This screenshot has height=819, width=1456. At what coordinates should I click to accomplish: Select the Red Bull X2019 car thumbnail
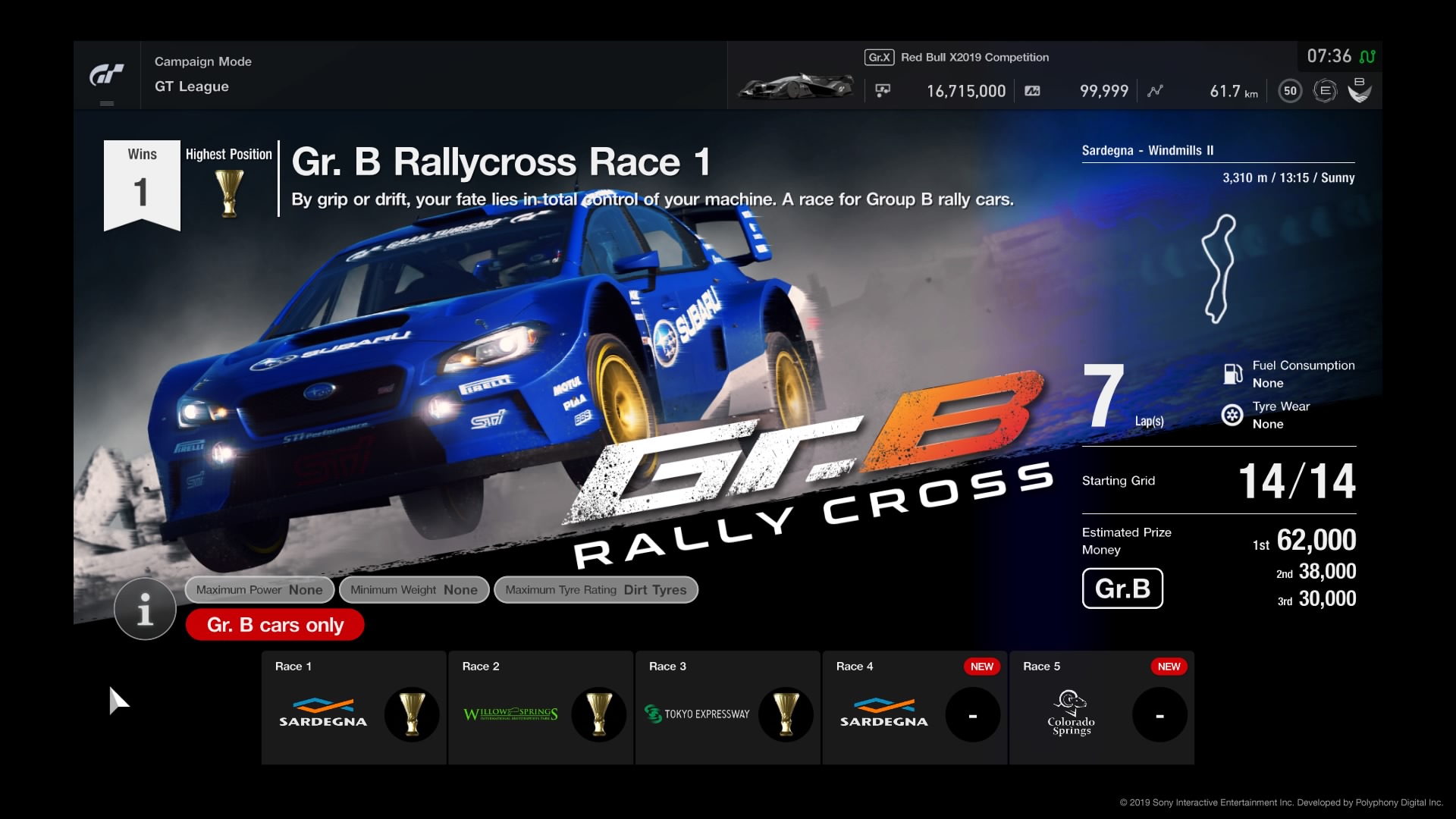[x=795, y=86]
